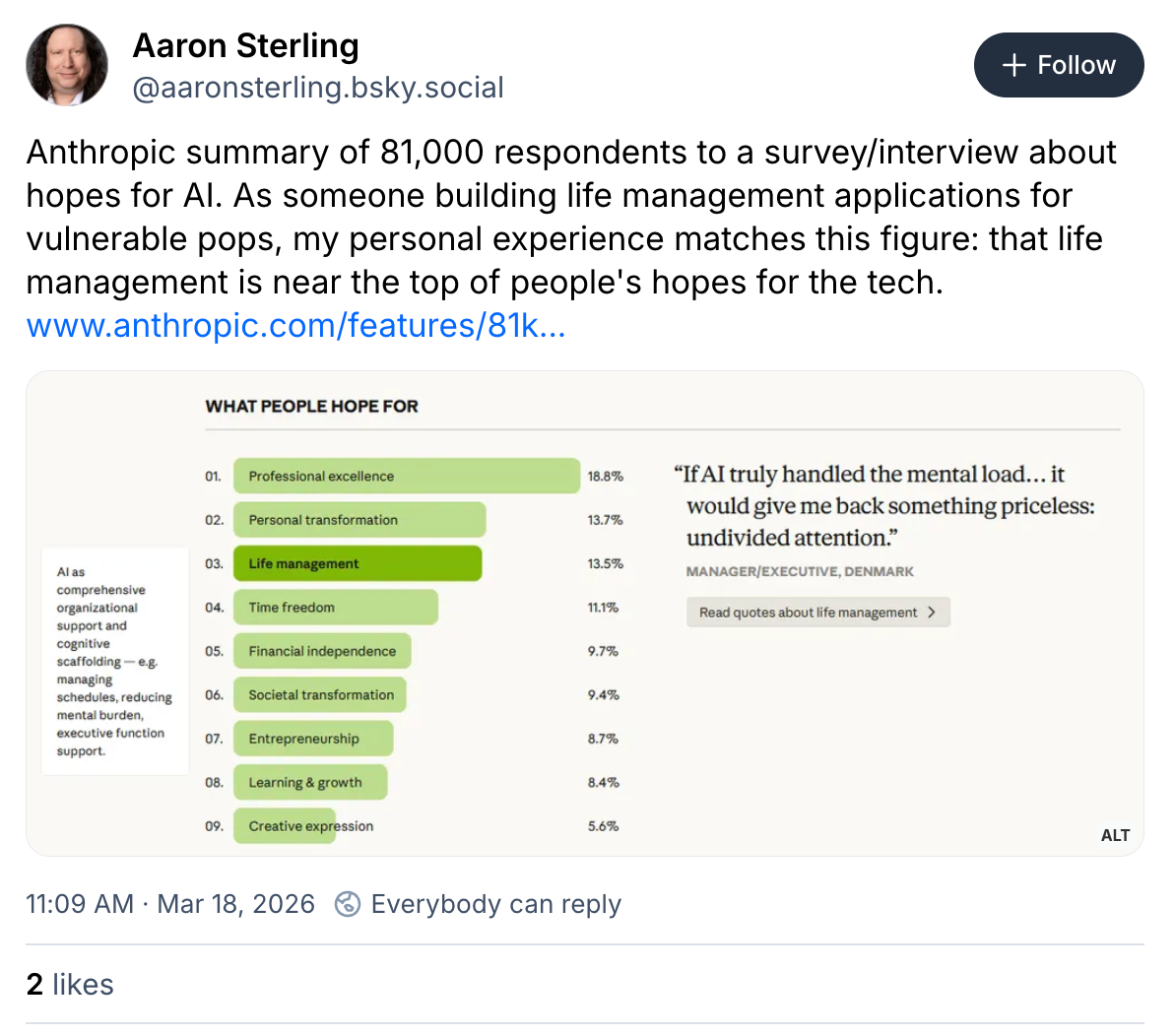
Task: Open the @aaronsterling.bsky.social handle
Action: click(x=318, y=88)
